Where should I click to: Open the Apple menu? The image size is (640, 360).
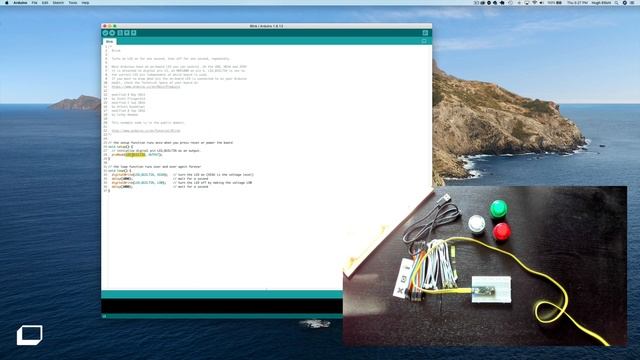pyautogui.click(x=6, y=2)
